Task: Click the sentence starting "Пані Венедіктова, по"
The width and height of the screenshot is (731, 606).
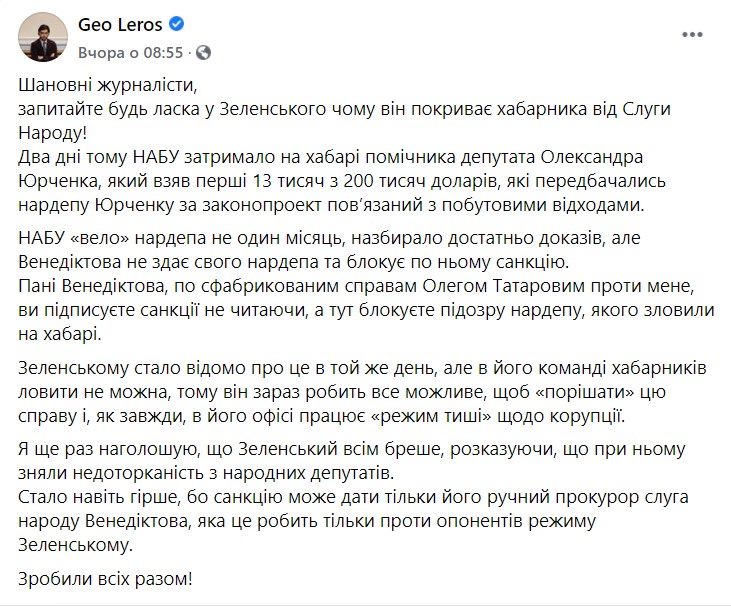Action: pos(366,310)
